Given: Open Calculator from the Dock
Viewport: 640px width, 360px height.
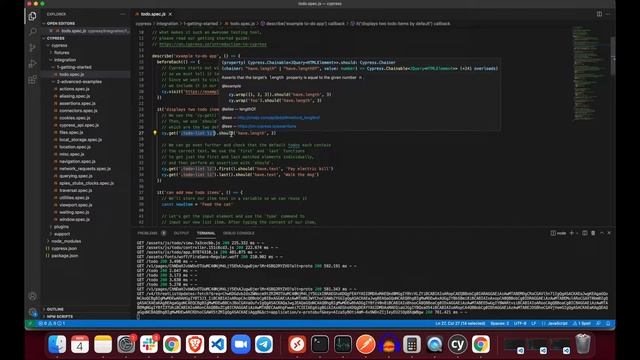Looking at the screenshot, I should [412, 344].
